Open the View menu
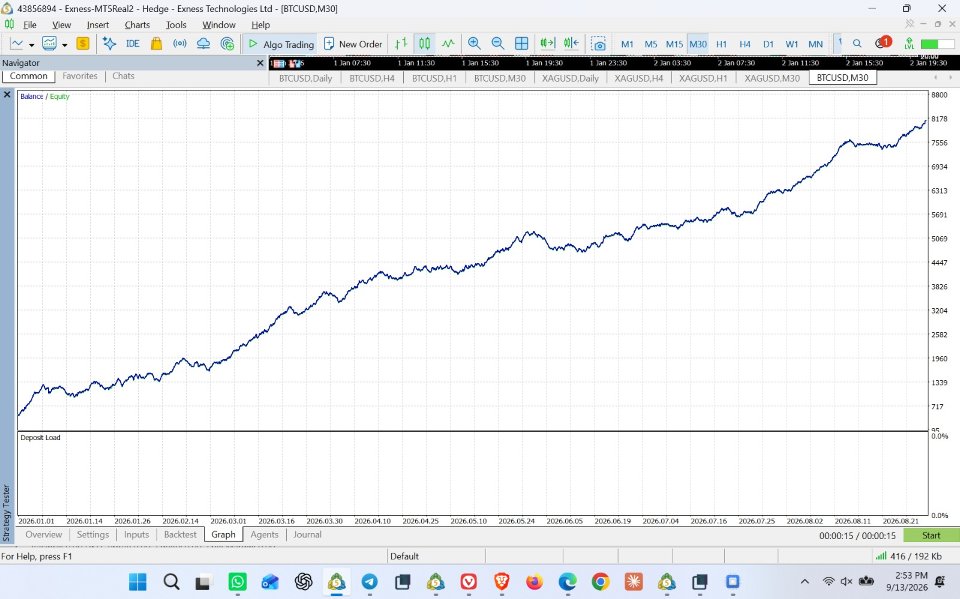Screen dimensions: 960x599 (x=61, y=24)
